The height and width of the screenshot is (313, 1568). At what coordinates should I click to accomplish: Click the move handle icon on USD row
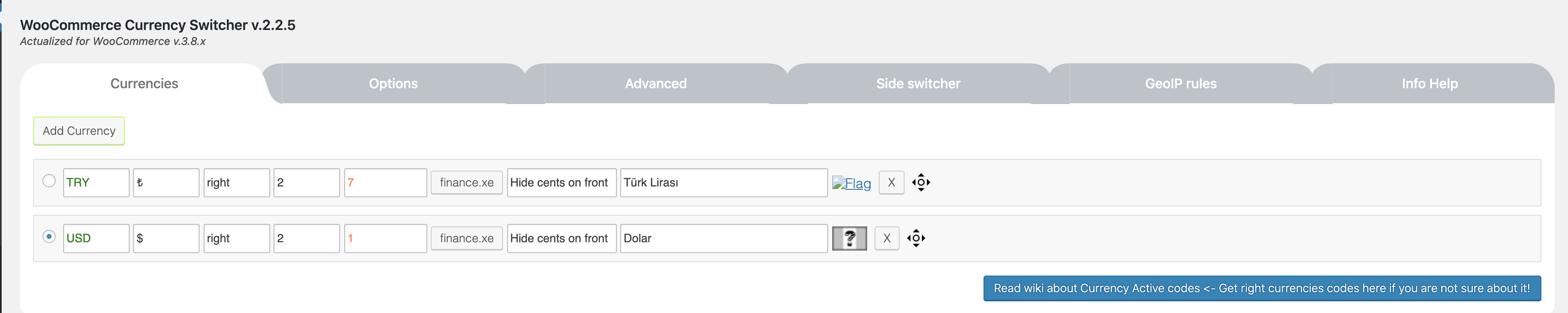point(915,238)
